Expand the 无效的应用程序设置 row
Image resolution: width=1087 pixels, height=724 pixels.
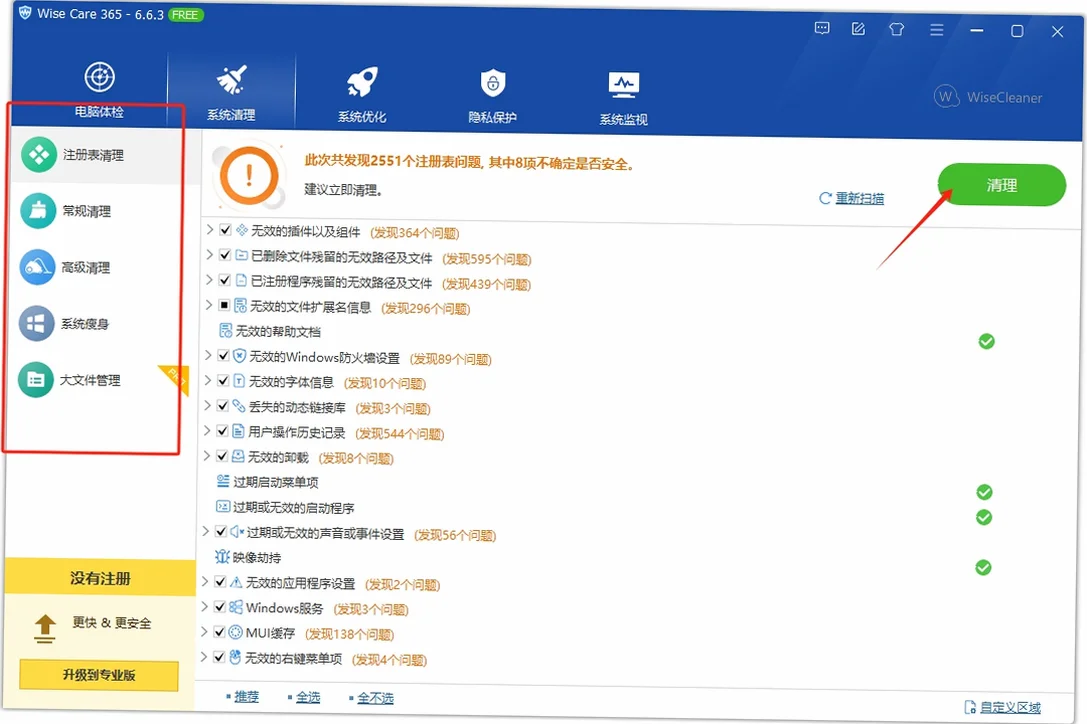coord(205,581)
